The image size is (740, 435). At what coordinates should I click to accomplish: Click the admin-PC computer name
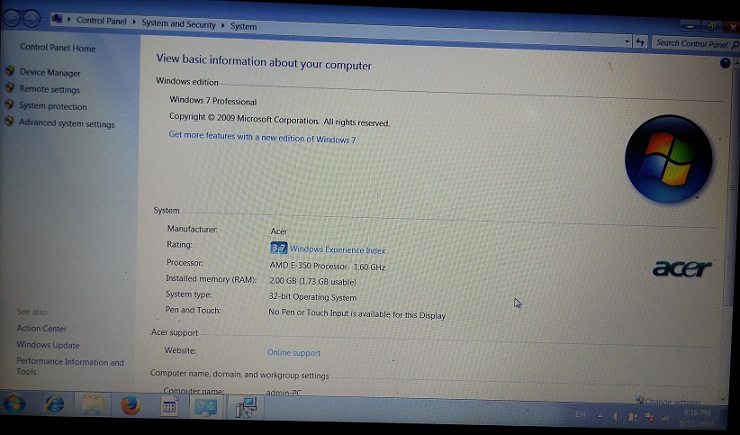[284, 392]
